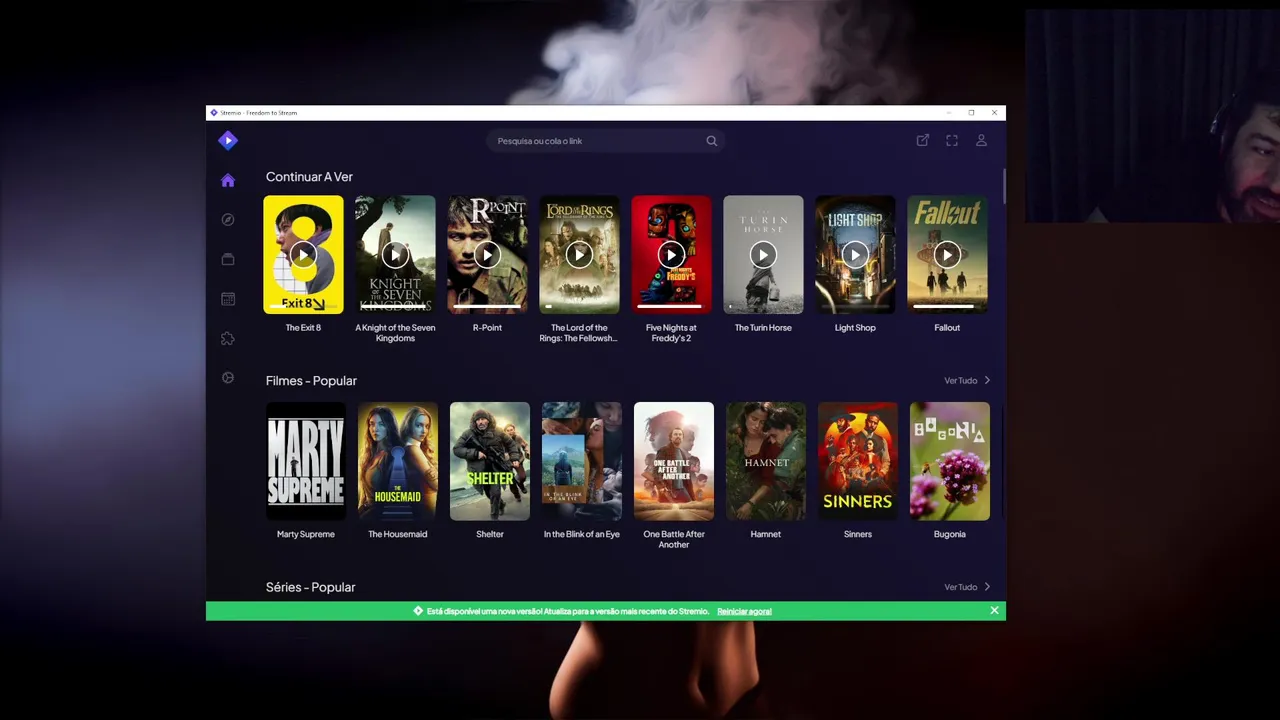Open Ver Tudo for Séries - Popular
Screen dimensions: 1280x720
point(967,587)
